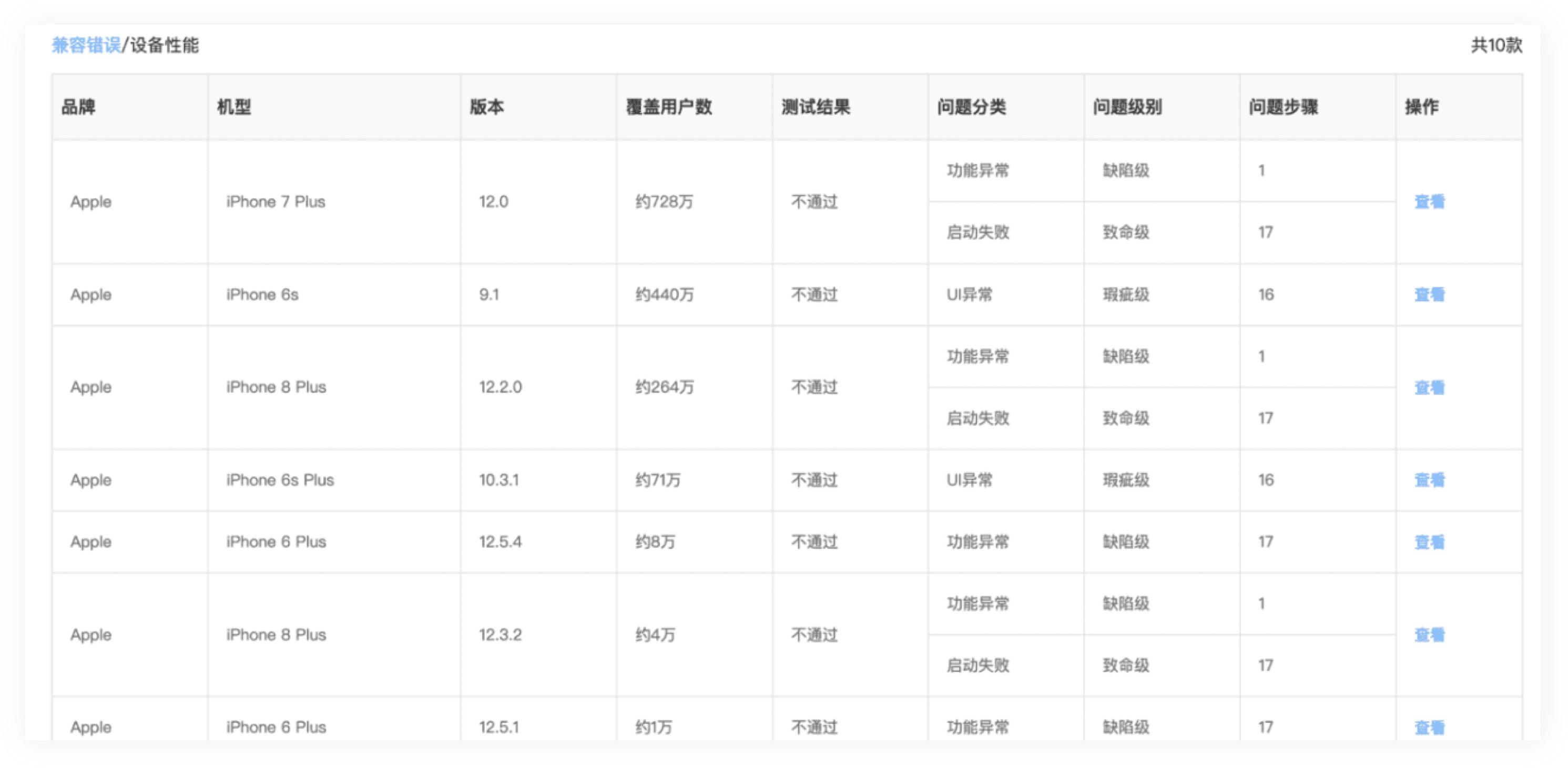
Task: Click 查看 for iPhone 6 Plus 12.5.1
Action: tap(1429, 727)
